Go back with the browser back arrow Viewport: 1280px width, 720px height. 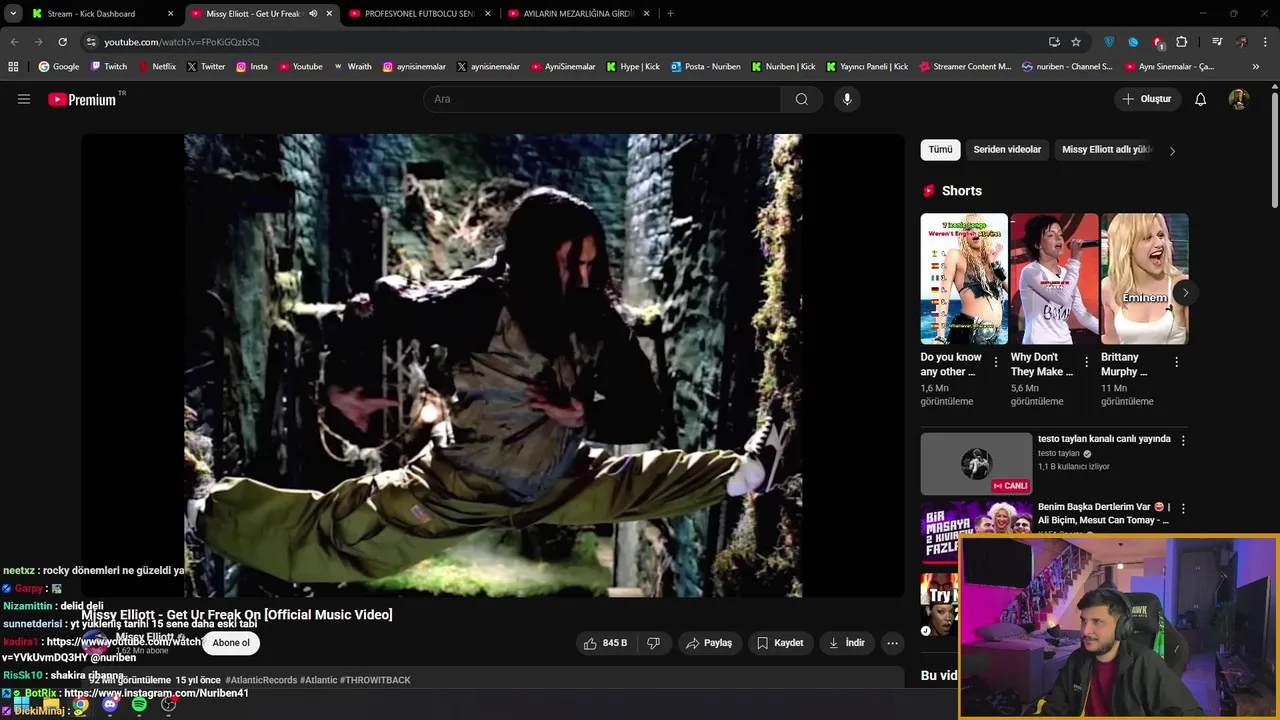point(14,42)
